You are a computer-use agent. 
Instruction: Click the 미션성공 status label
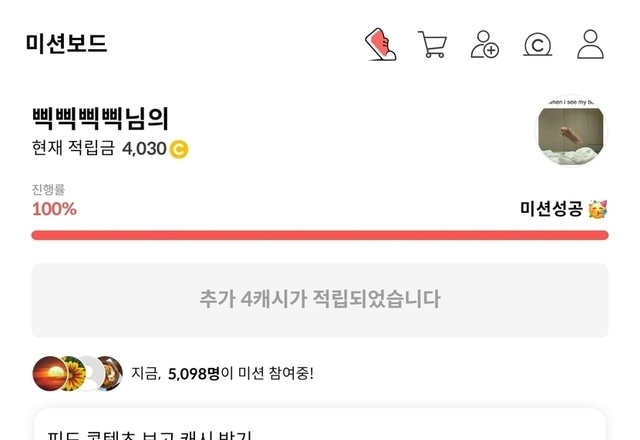tap(551, 209)
